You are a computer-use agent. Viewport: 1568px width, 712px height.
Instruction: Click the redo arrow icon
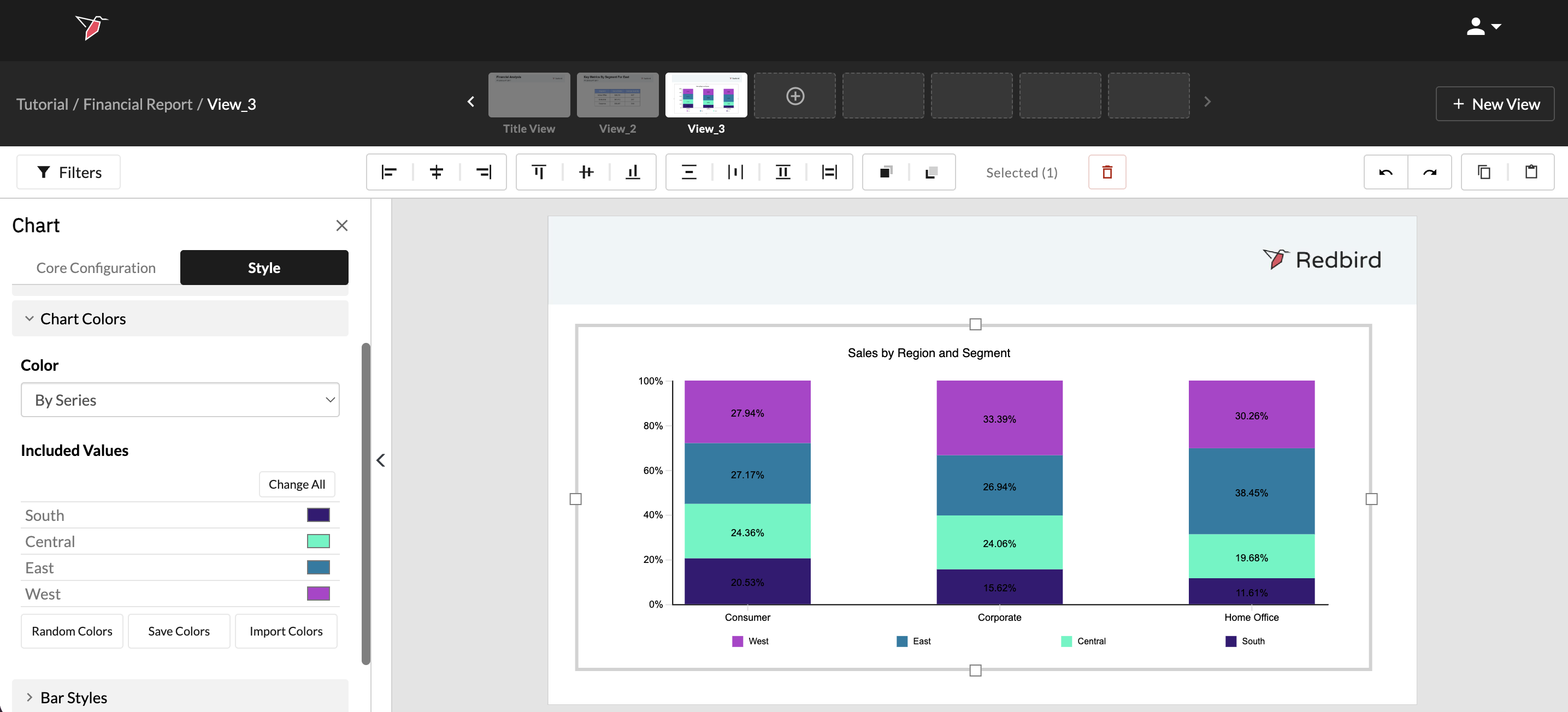tap(1429, 172)
